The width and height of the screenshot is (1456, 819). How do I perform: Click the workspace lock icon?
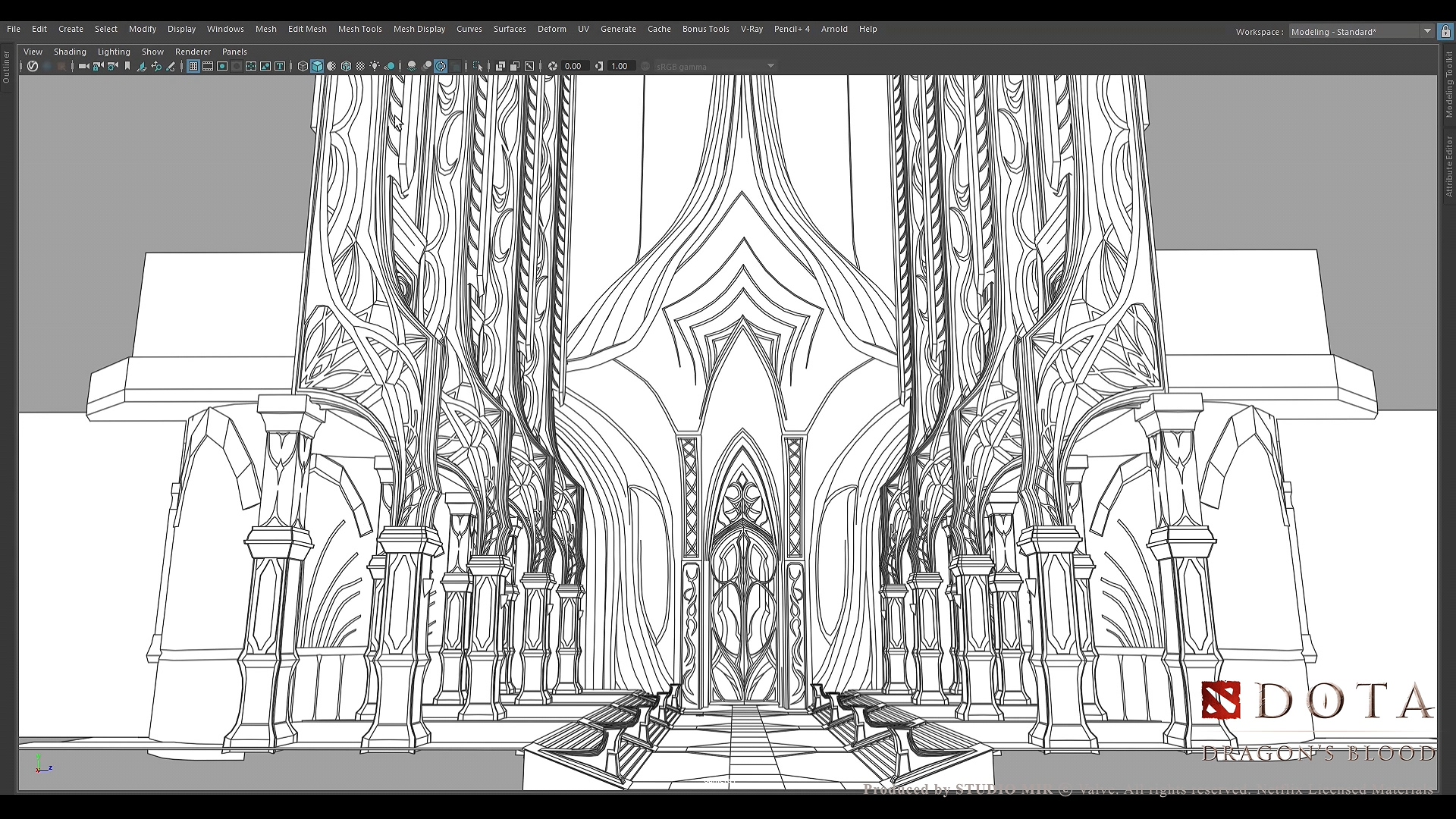pos(1446,31)
